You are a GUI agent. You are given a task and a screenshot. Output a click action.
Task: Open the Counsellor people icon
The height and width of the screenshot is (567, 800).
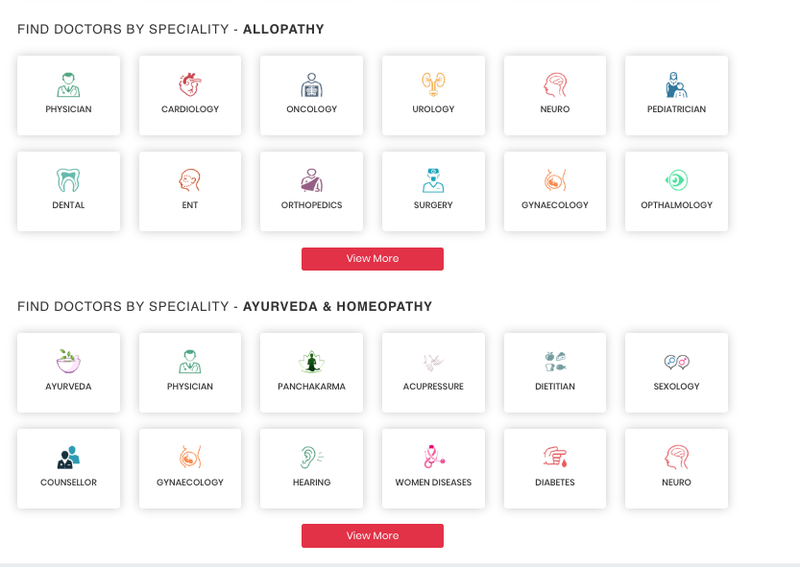[68, 457]
